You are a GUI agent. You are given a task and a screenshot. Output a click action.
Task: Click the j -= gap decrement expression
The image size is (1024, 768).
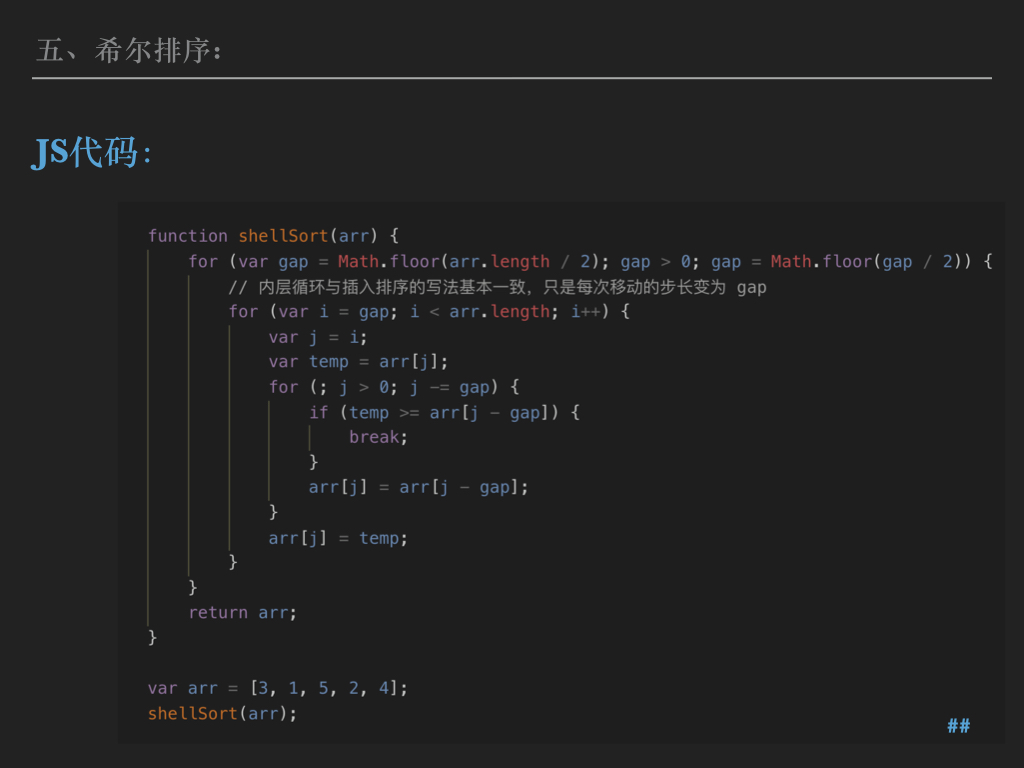449,387
